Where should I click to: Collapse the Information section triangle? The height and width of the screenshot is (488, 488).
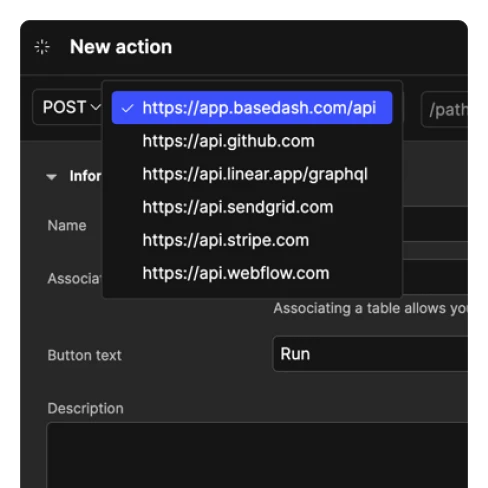pos(52,177)
